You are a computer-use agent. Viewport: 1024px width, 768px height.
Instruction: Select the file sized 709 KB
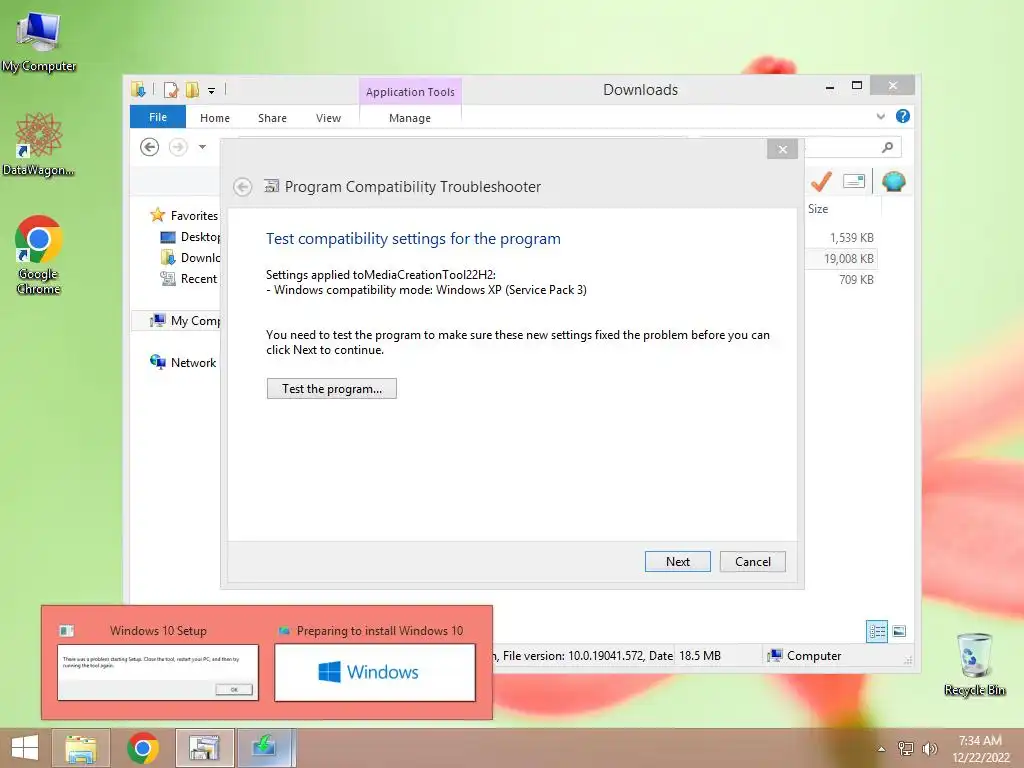tap(856, 280)
